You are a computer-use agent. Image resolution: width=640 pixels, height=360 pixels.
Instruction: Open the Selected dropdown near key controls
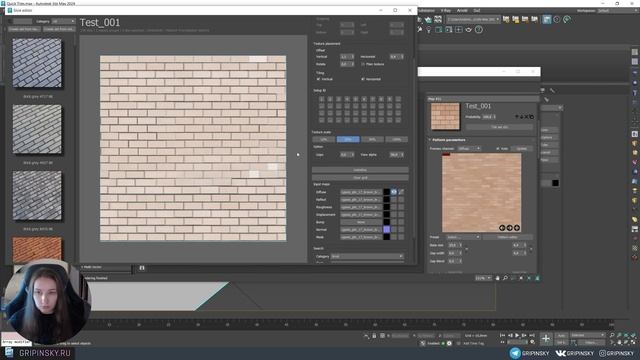(587, 335)
